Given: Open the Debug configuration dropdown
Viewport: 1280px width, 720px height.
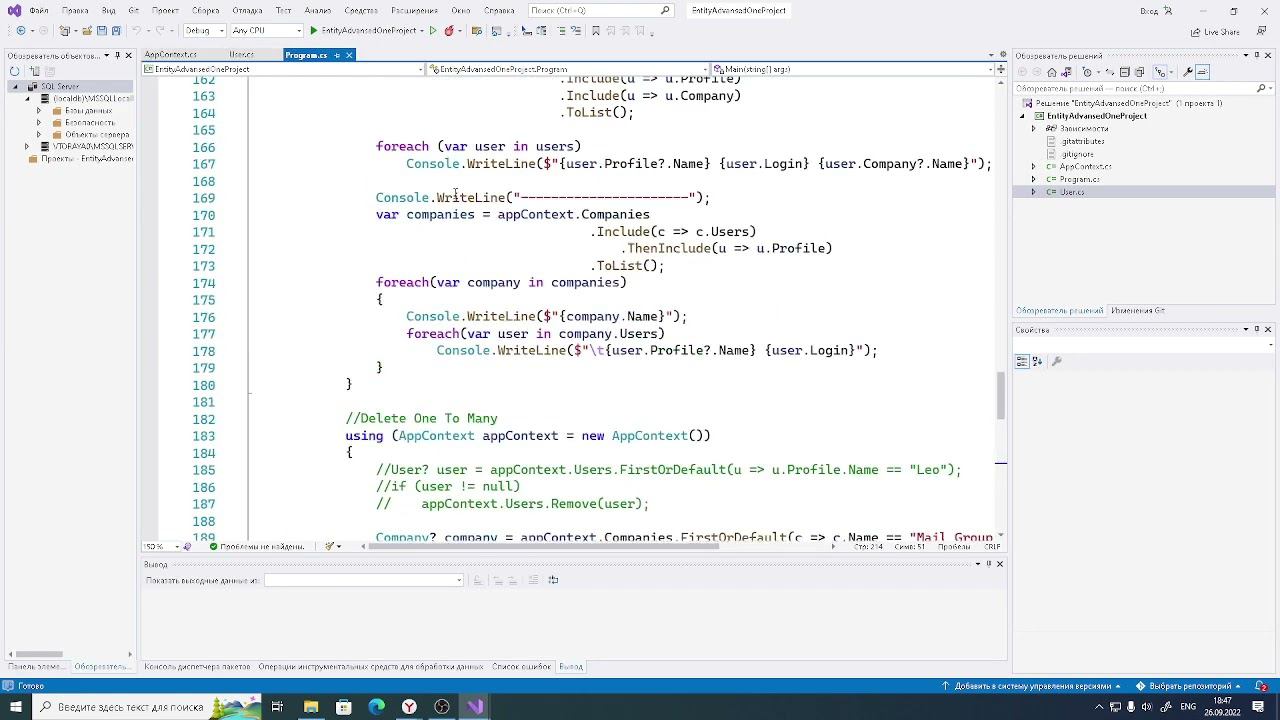Looking at the screenshot, I should [x=205, y=31].
